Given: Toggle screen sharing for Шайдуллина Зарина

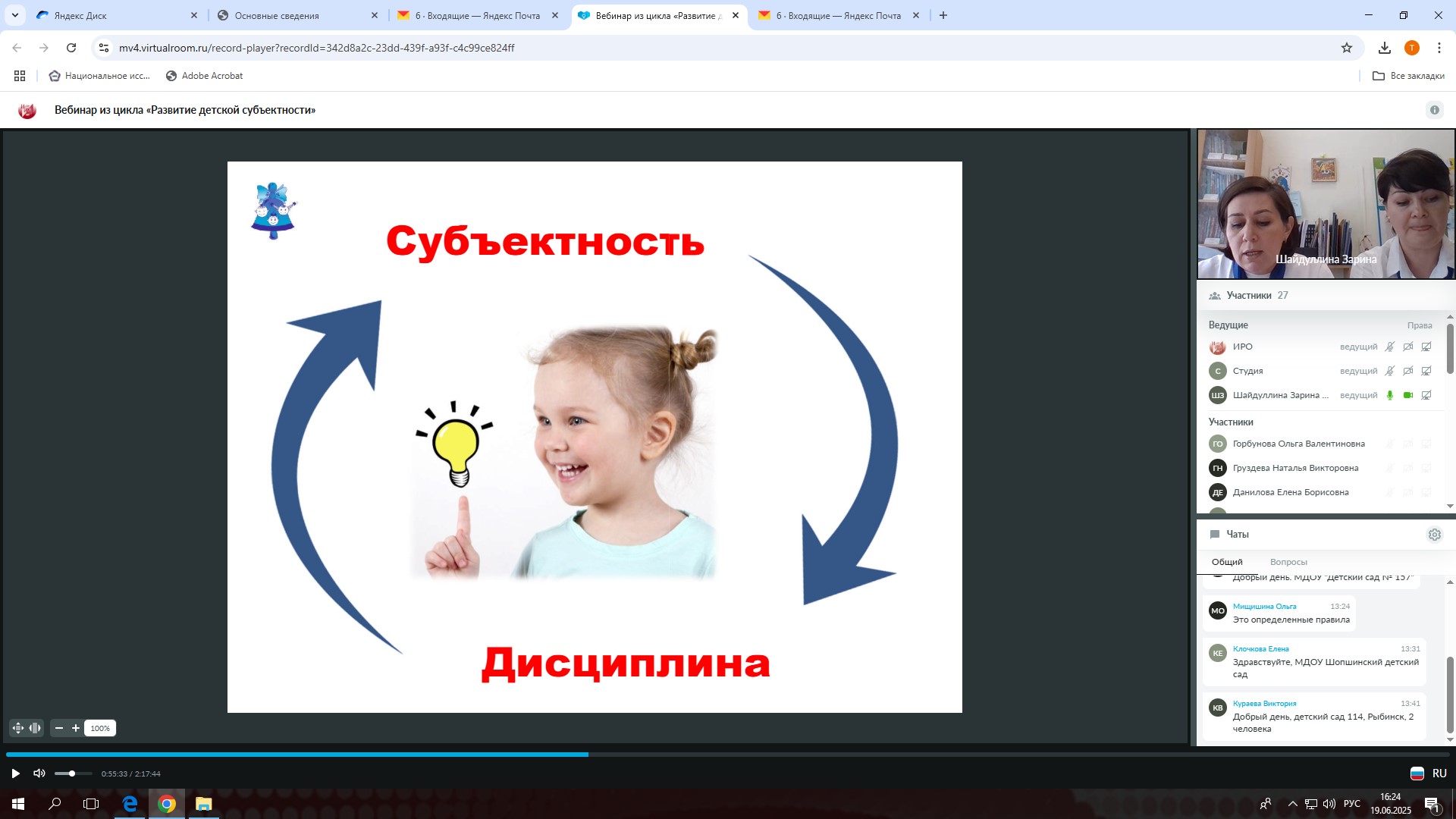Looking at the screenshot, I should 1426,395.
